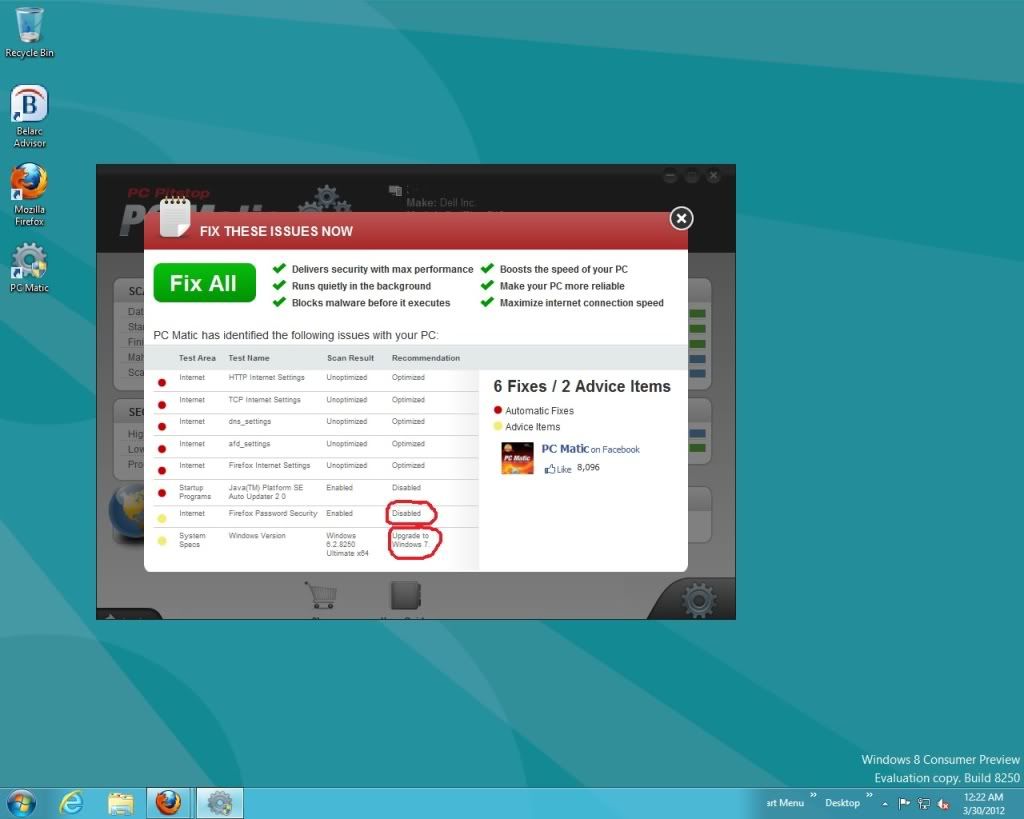Click the Test Area column header
This screenshot has width=1024, height=819.
(197, 358)
